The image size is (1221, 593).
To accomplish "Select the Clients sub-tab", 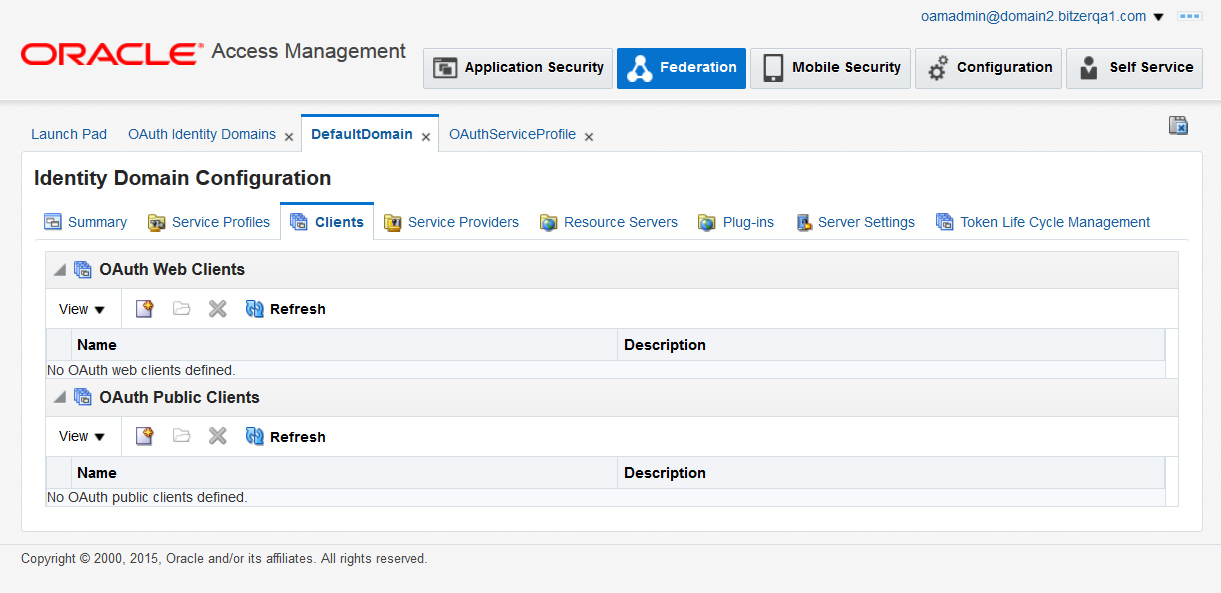I will point(327,222).
